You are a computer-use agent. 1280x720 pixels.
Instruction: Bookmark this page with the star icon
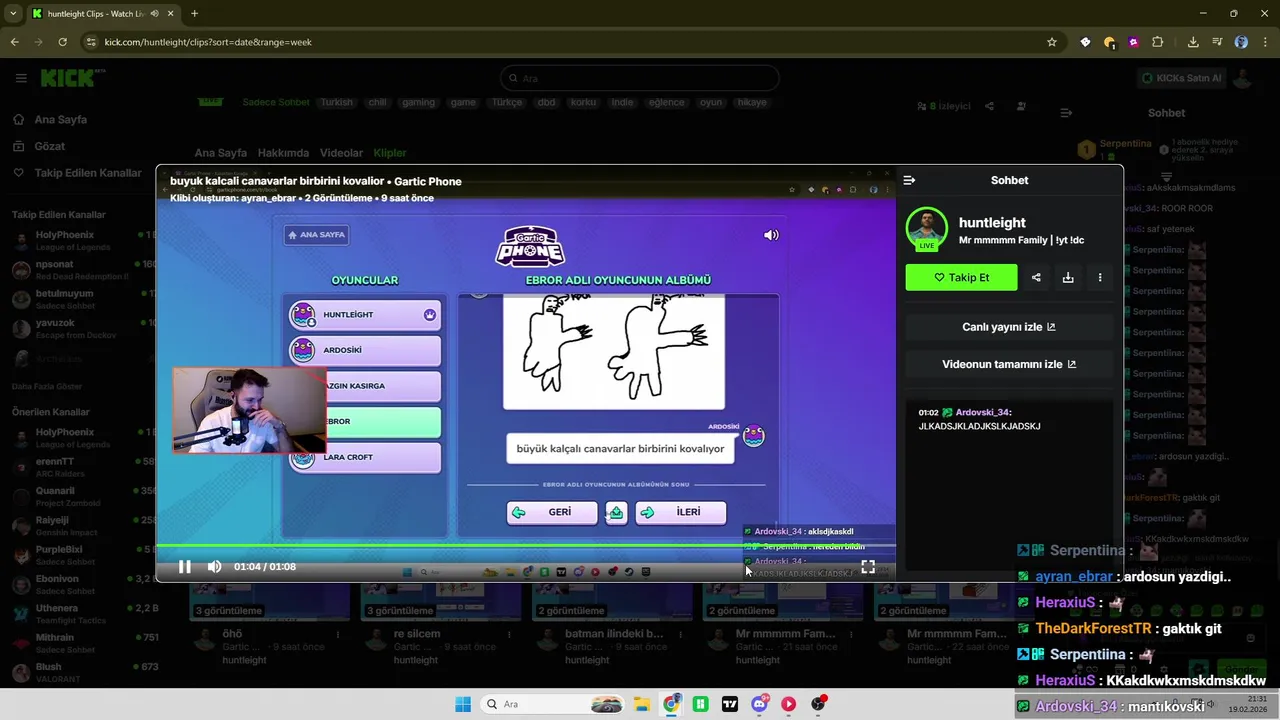click(x=1051, y=42)
